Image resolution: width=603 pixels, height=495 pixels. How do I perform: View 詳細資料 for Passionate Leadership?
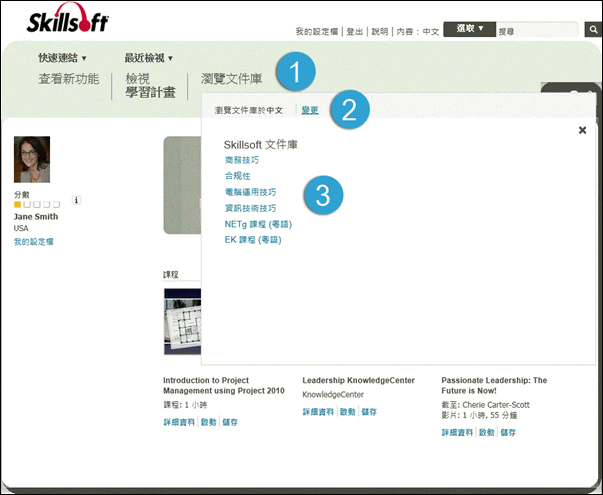click(x=457, y=433)
